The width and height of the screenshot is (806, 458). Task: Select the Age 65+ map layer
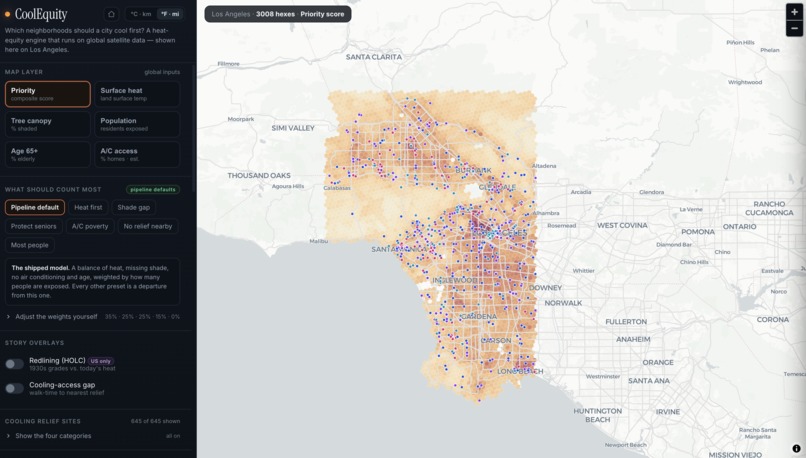(48, 155)
